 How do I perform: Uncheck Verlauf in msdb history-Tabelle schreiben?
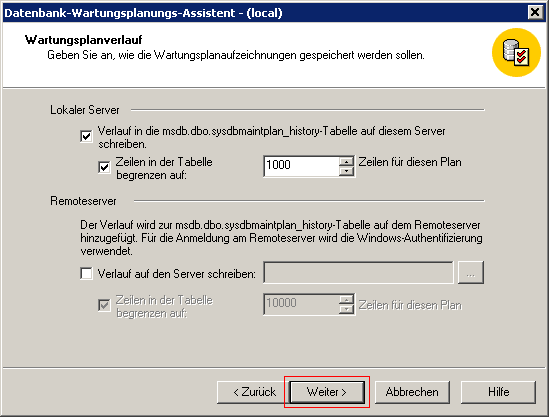click(x=86, y=136)
